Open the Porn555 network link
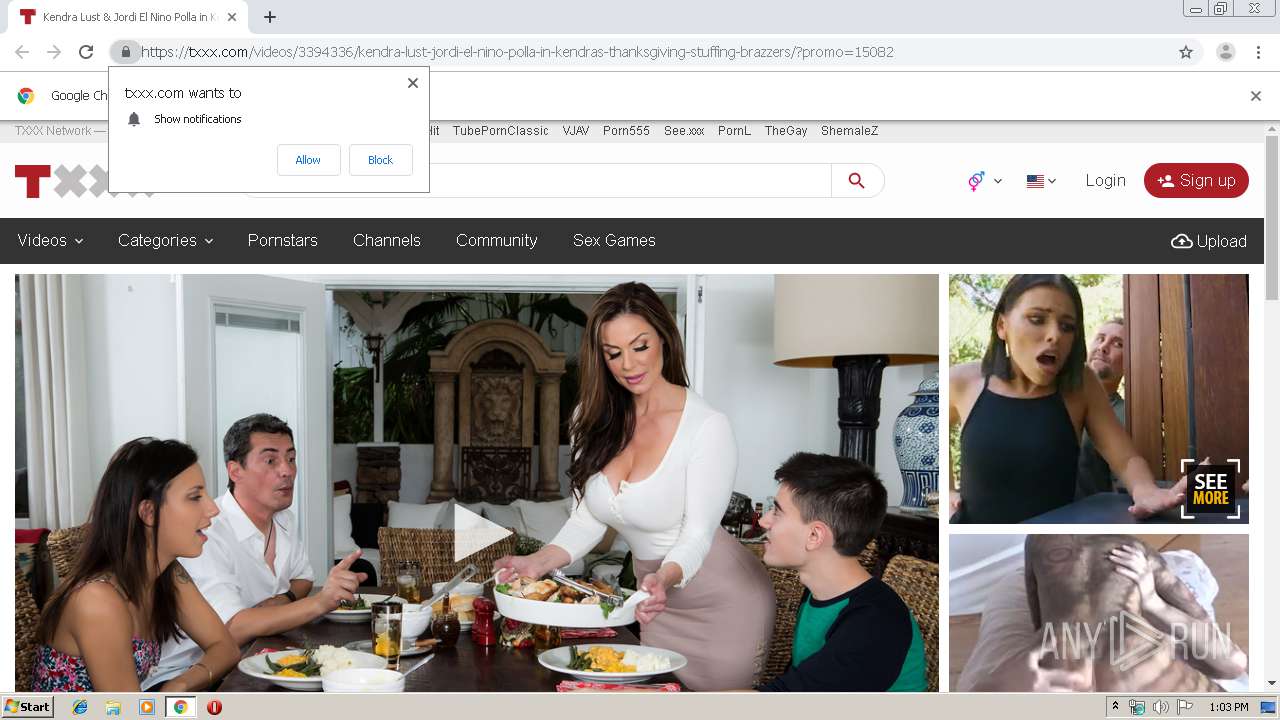 [x=626, y=131]
